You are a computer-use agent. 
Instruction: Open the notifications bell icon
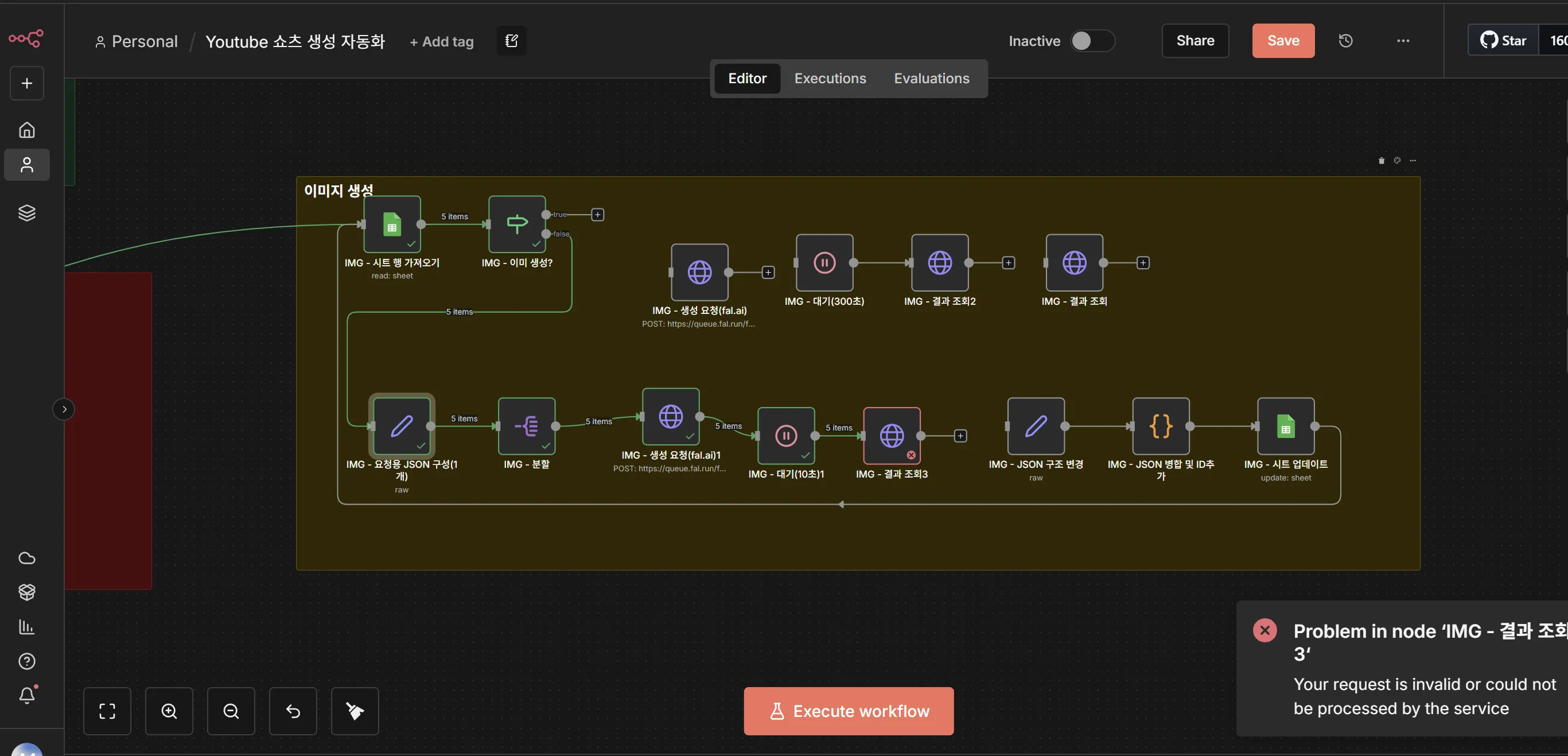point(27,695)
